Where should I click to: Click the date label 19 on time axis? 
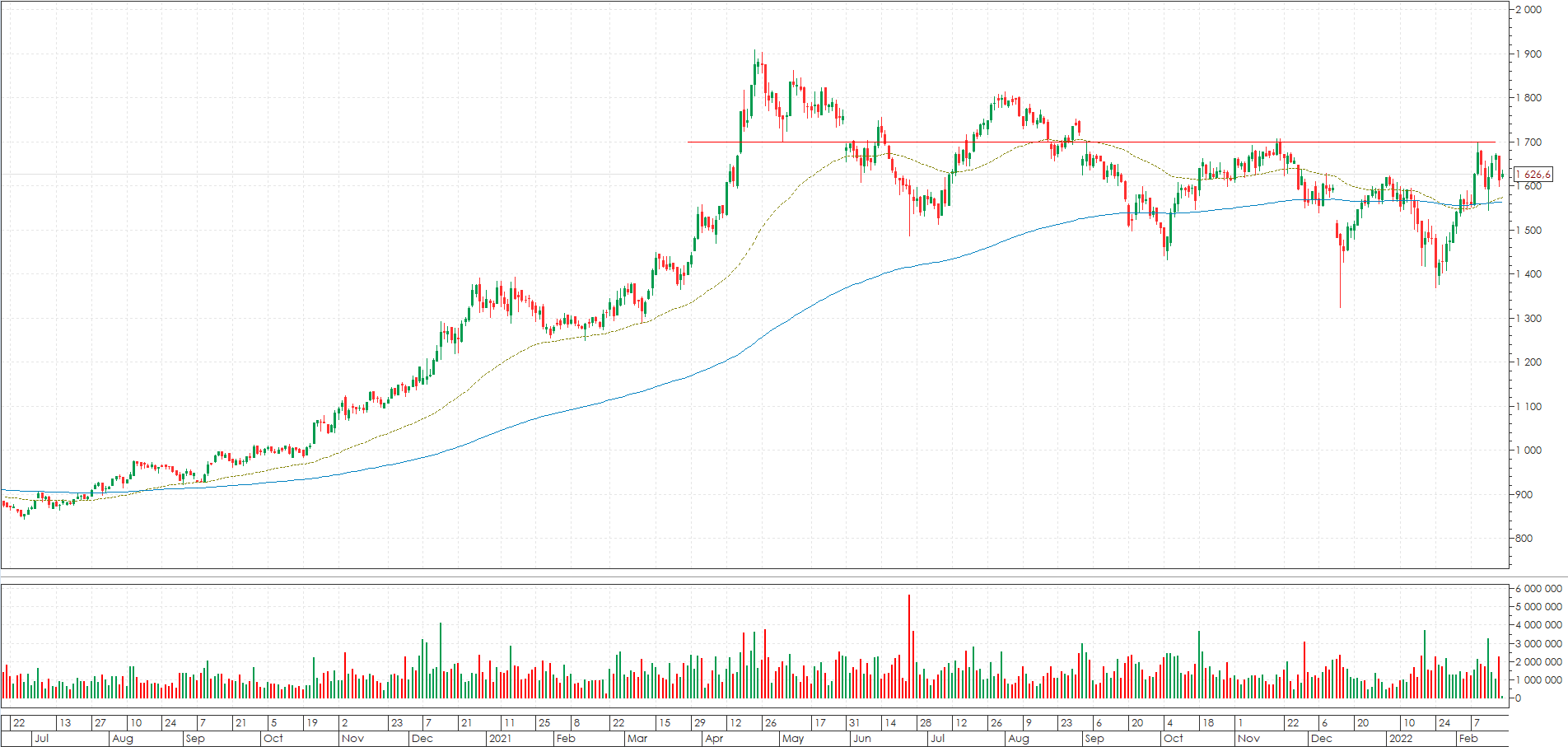312,723
